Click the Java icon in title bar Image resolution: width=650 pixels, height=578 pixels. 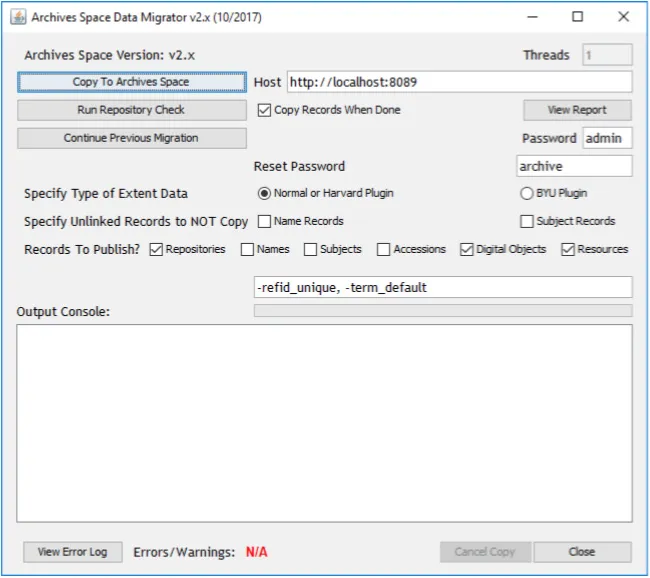coord(18,17)
